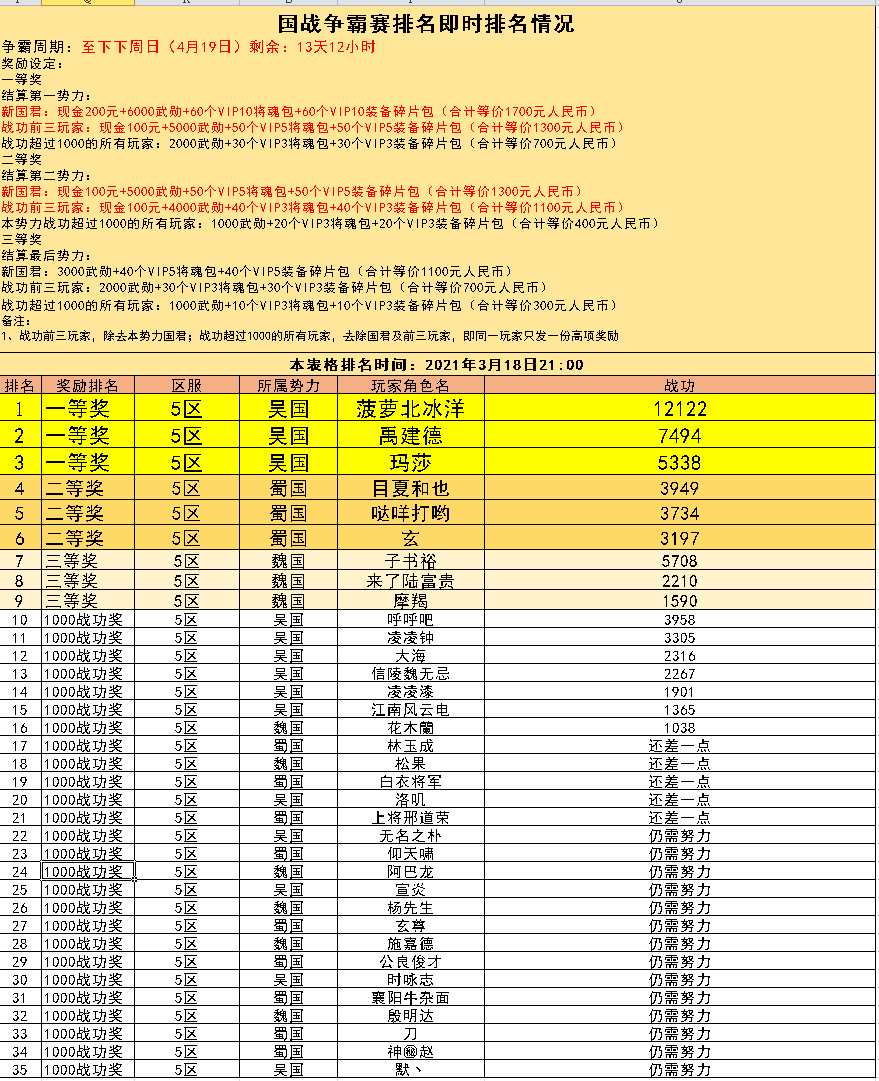
Task: Click the score cell 3305
Action: tap(680, 638)
